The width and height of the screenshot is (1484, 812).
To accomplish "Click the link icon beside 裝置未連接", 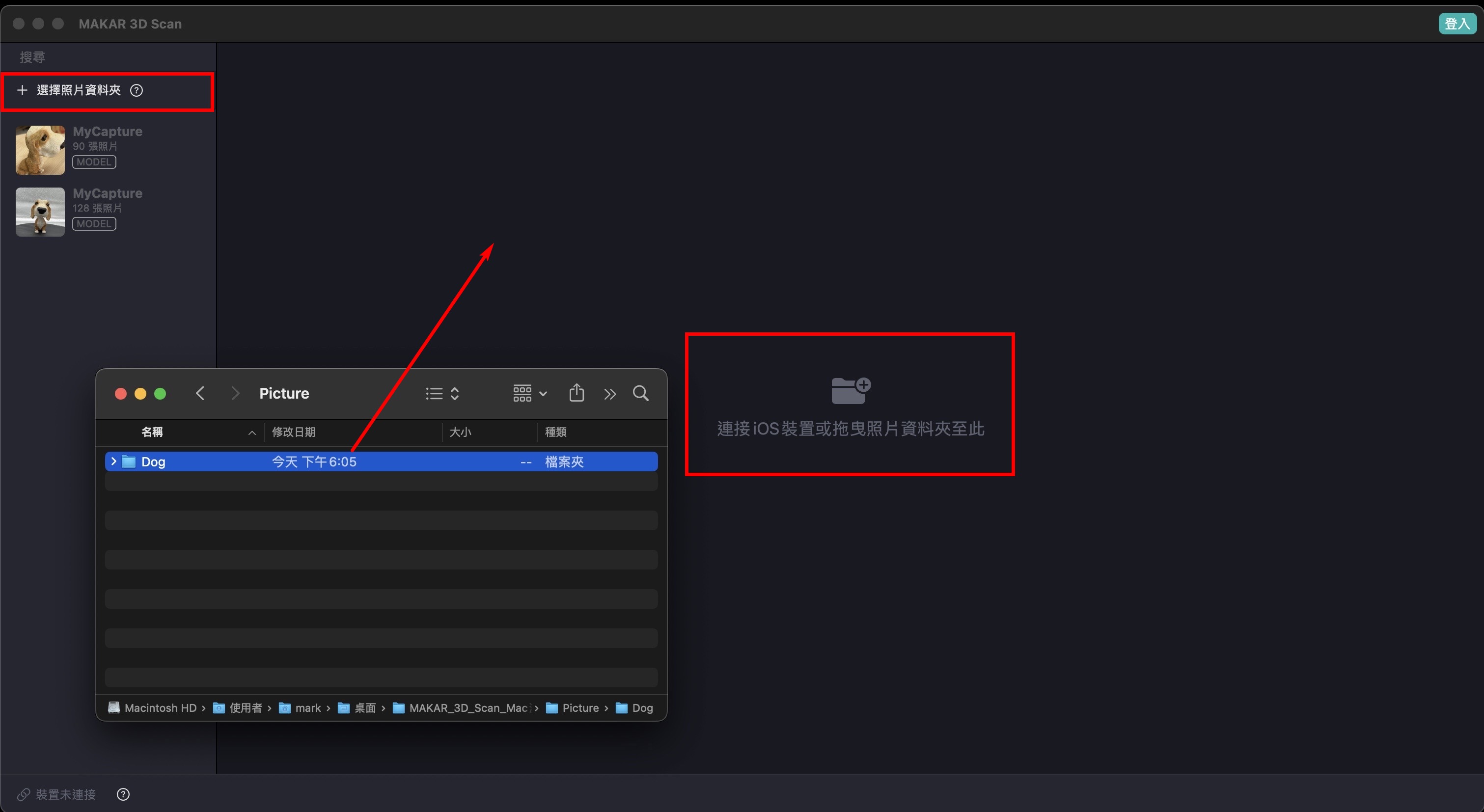I will 23,795.
